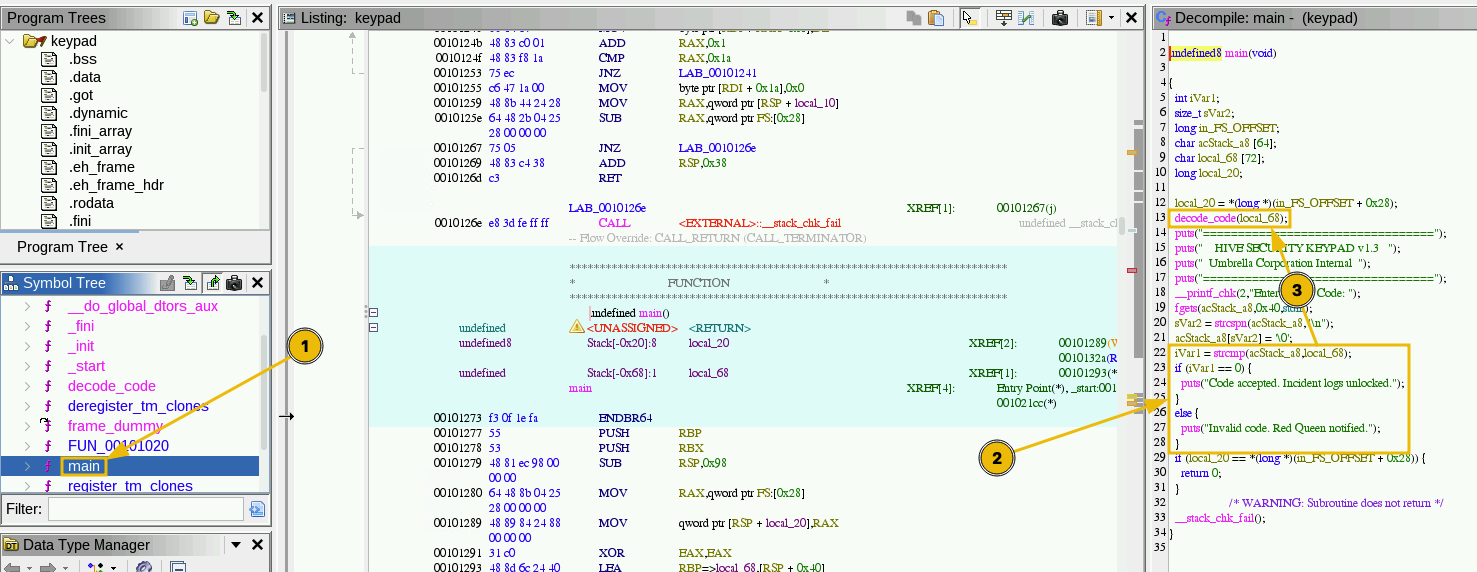Close the Listing panel
The width and height of the screenshot is (1477, 572).
(x=1131, y=17)
